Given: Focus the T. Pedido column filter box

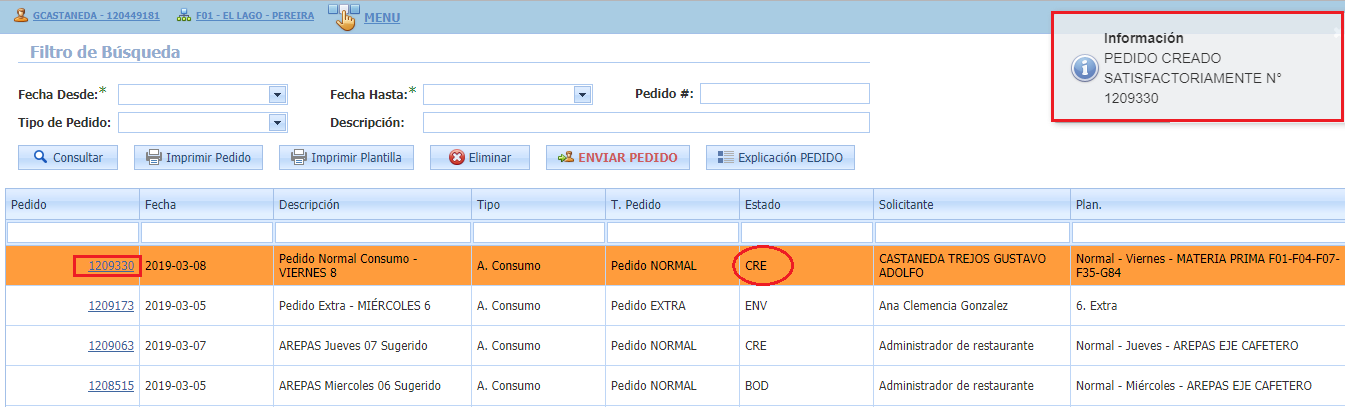Looking at the screenshot, I should (672, 232).
